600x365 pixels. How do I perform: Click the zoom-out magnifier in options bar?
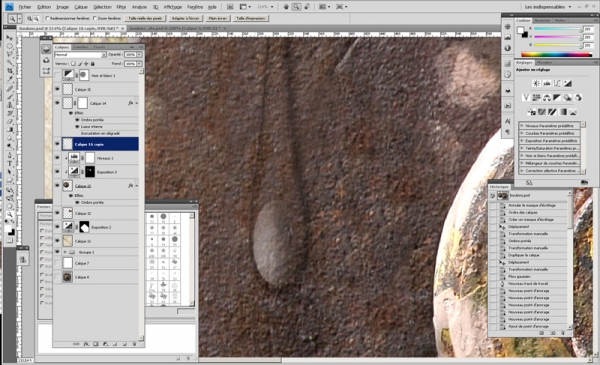pyautogui.click(x=36, y=18)
